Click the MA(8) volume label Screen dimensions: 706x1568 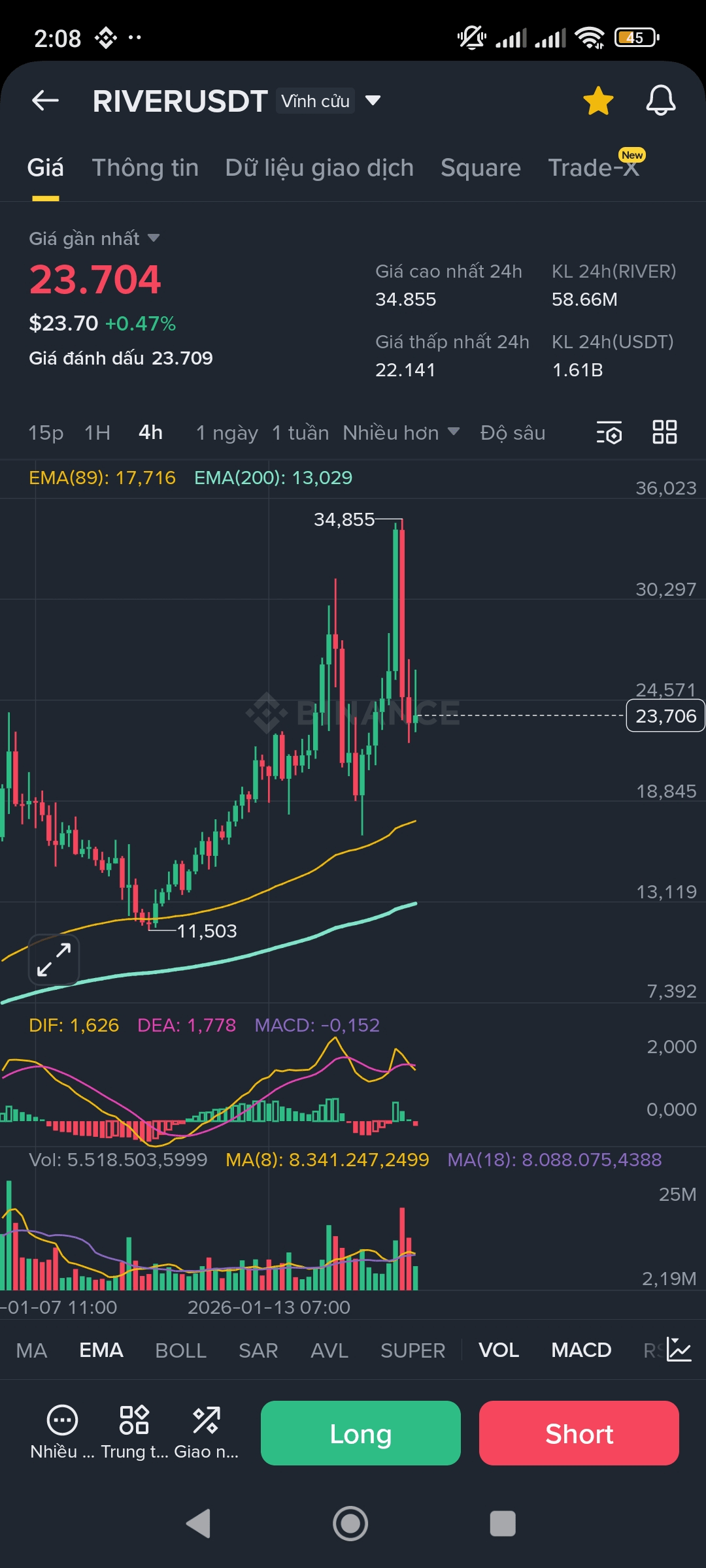(328, 1160)
